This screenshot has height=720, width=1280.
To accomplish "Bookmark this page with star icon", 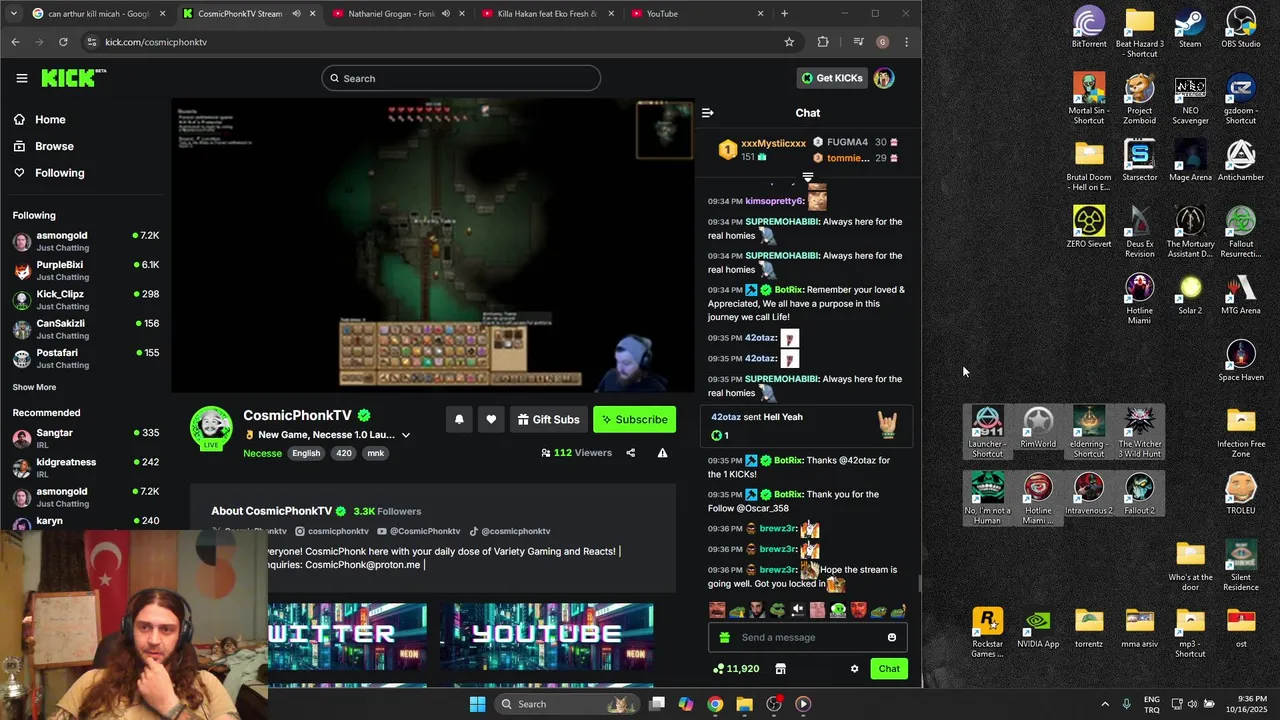I will [789, 42].
